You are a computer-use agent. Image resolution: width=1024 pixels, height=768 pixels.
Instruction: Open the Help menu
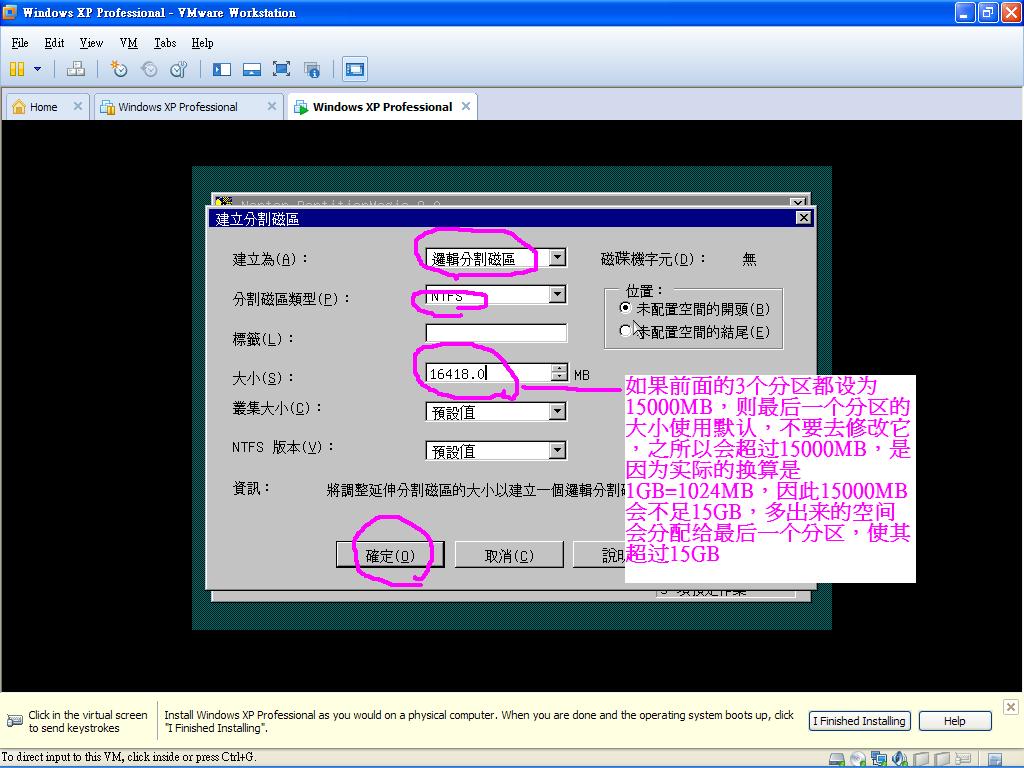pos(202,43)
